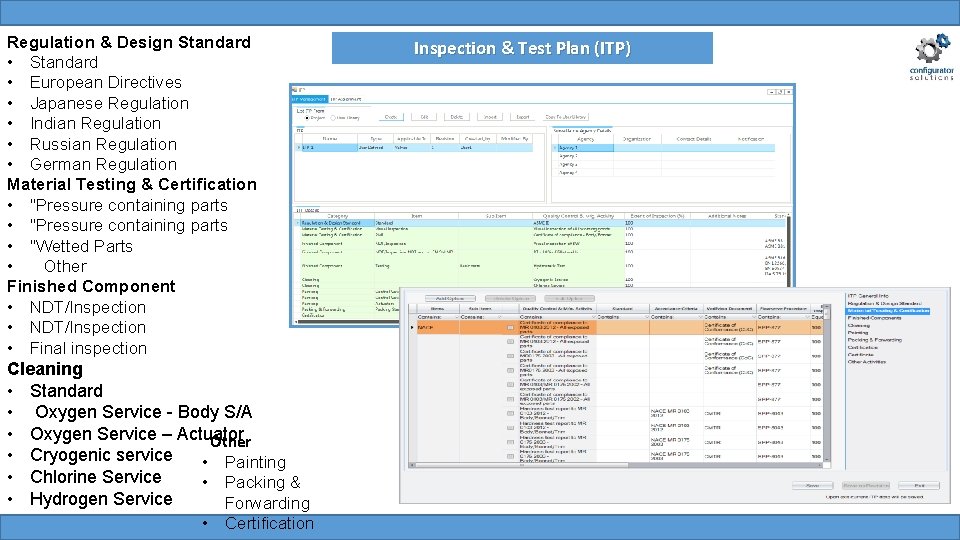
Task: Click the Export button in ITP window
Action: [523, 117]
